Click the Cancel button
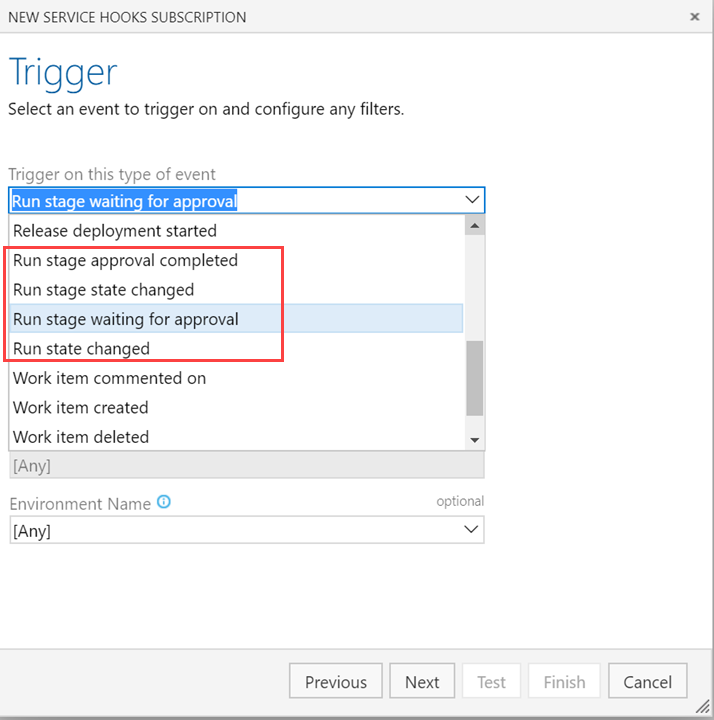Screen dimensions: 714x720 (x=647, y=682)
